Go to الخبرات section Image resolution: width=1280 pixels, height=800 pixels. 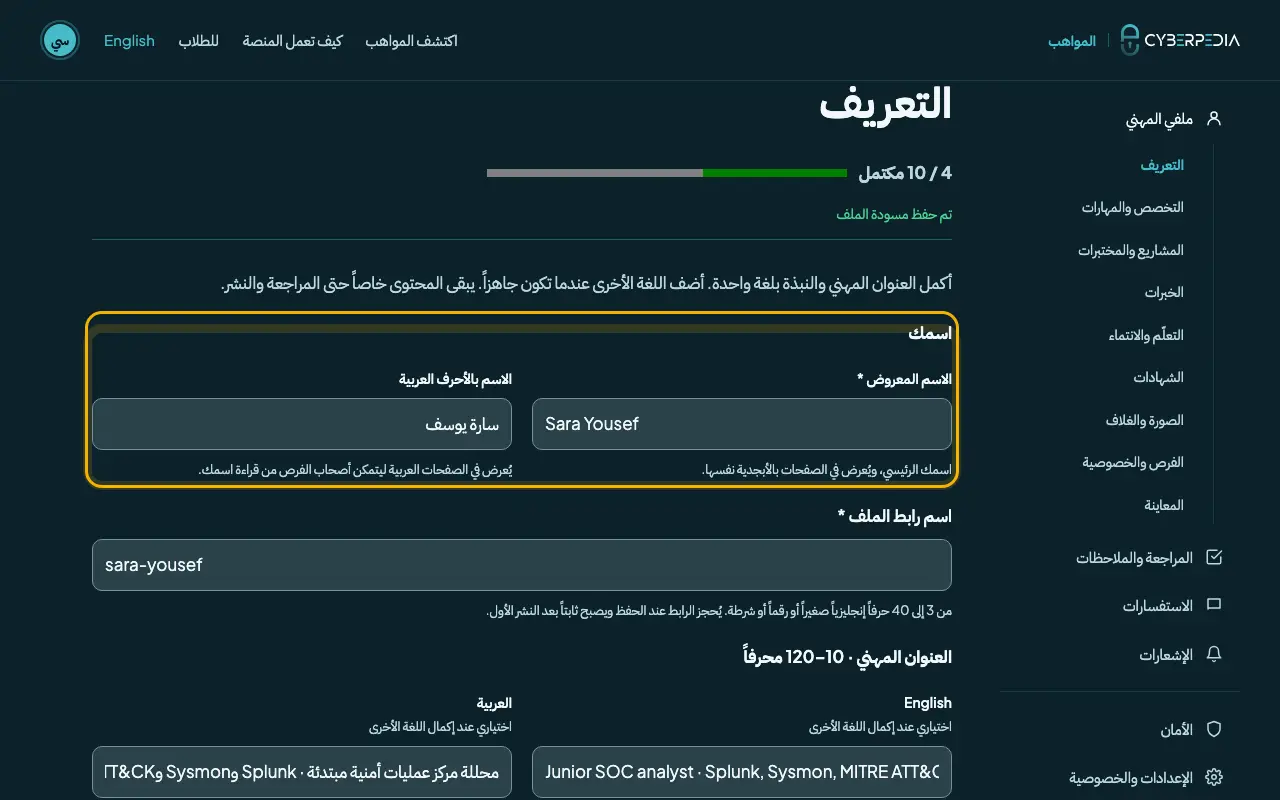coord(1164,292)
